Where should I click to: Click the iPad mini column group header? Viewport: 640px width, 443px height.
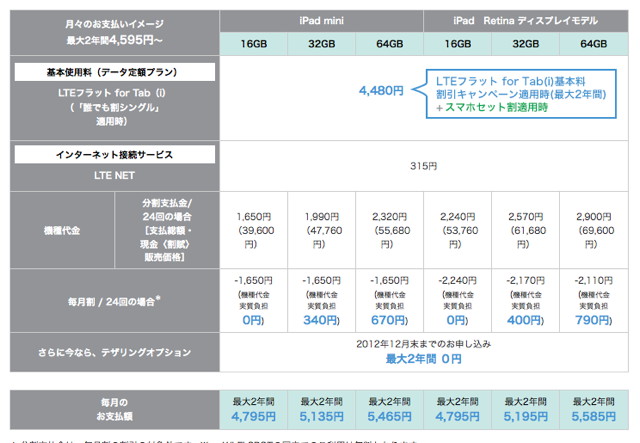[321, 19]
